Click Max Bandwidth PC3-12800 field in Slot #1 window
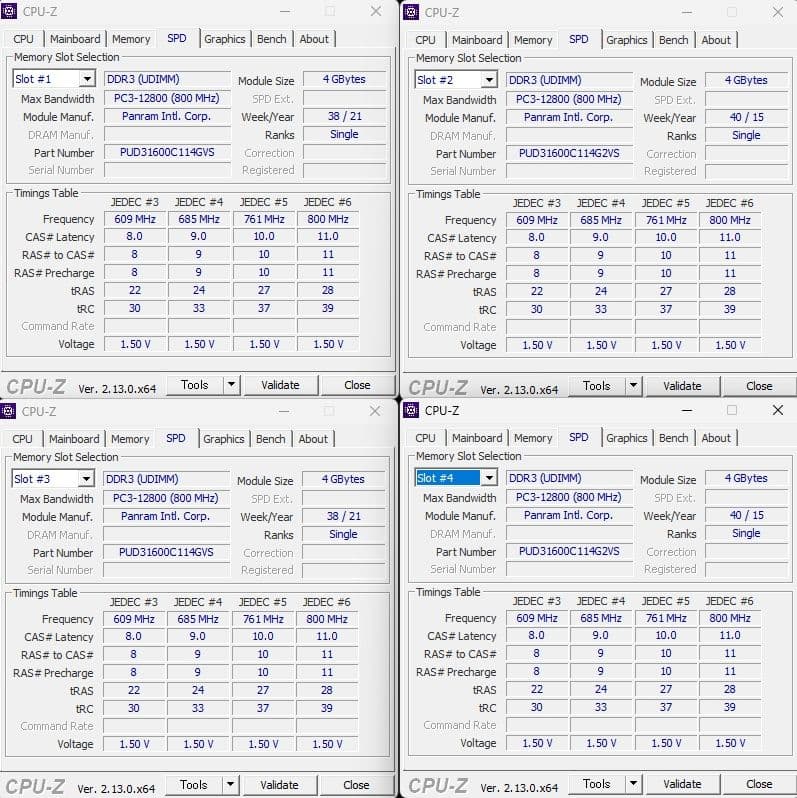The width and height of the screenshot is (797, 798). pos(167,98)
